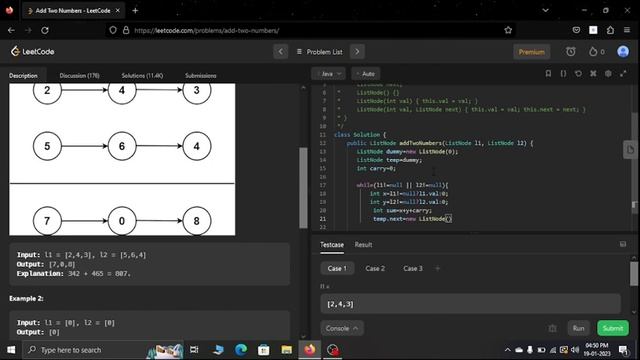Click the Premium button
This screenshot has width=640, height=360.
[x=531, y=52]
